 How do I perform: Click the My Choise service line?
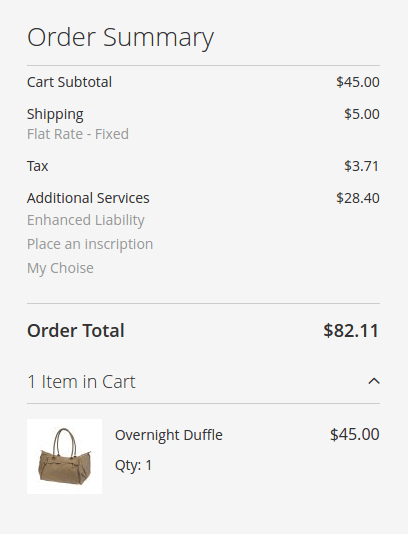click(60, 268)
